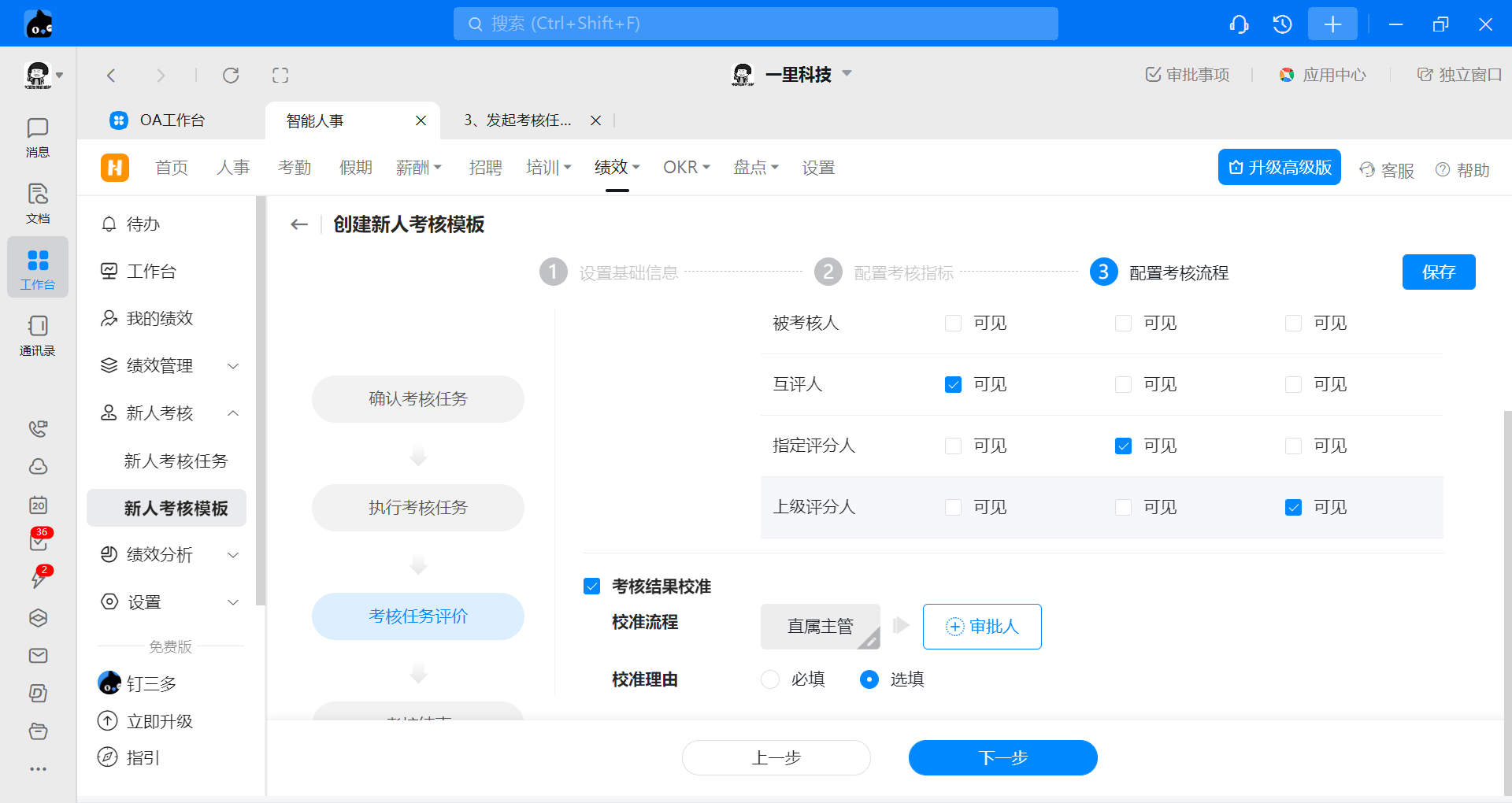Click the headset support icon in title bar

click(1239, 24)
